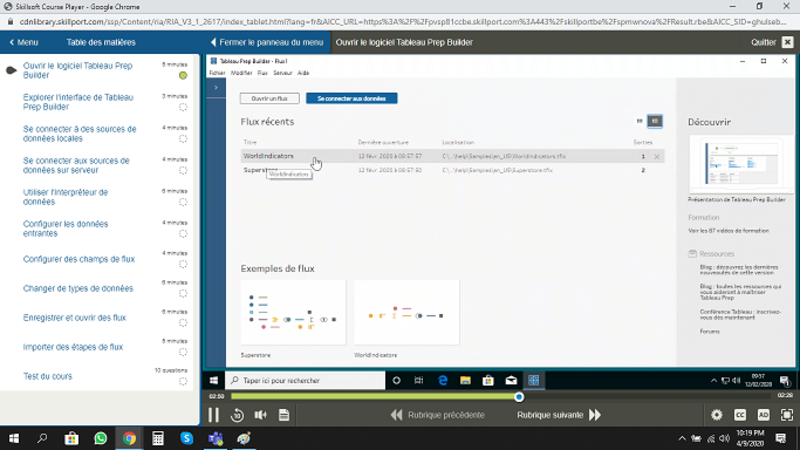Screen dimensions: 800x450
Task: Open Test du cours
Action: click(47, 377)
